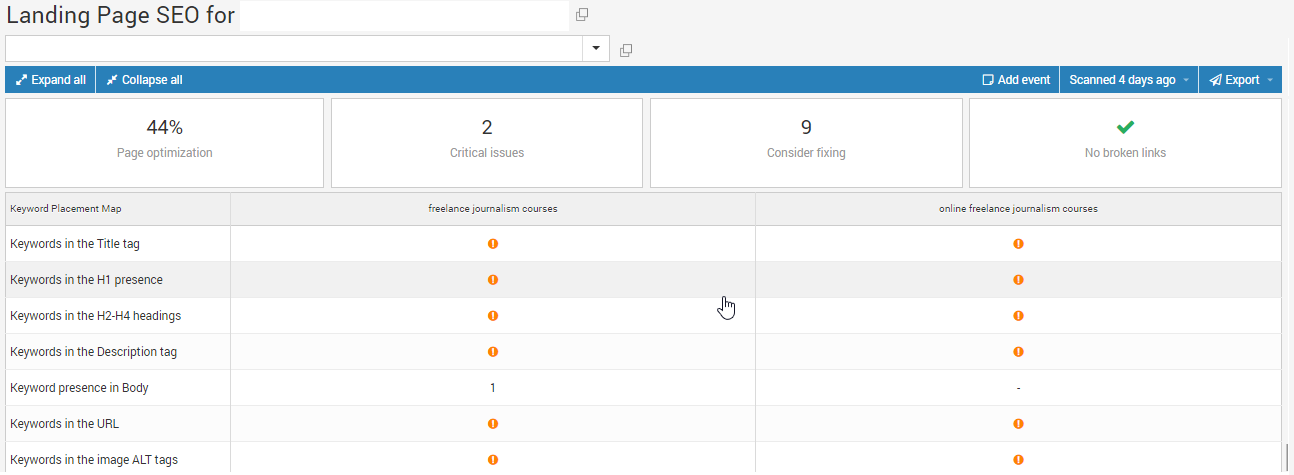Click H1 presence warning for online freelance journalism courses
The image size is (1294, 475).
[1018, 280]
